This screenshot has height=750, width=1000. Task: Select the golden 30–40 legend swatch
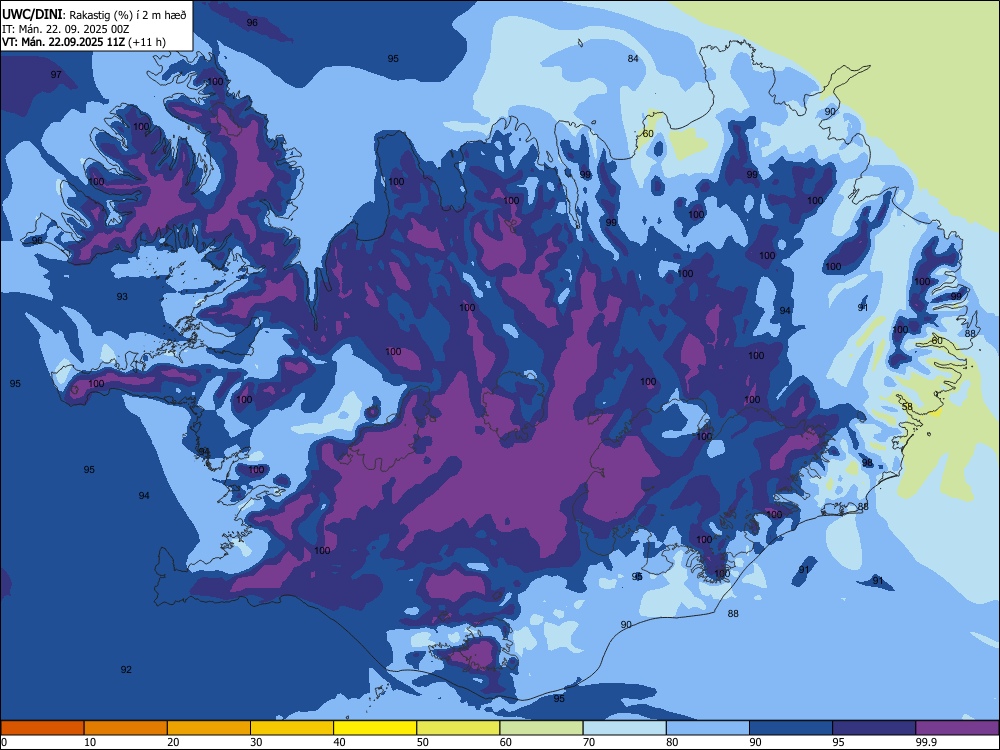(292, 728)
